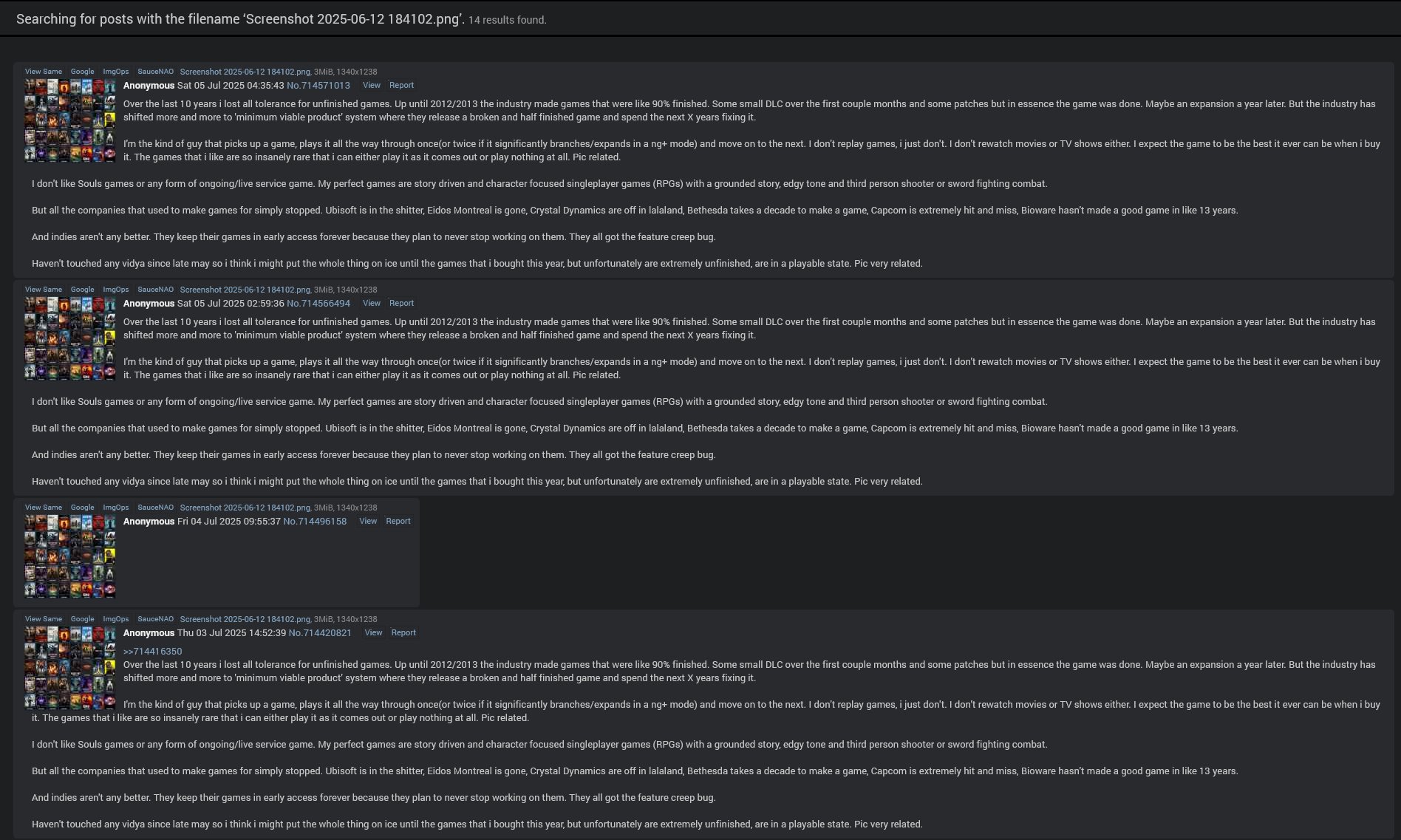Click date 'Thu 03 Jul 2025 14:52:39'
This screenshot has width=1401, height=840.
coord(231,633)
